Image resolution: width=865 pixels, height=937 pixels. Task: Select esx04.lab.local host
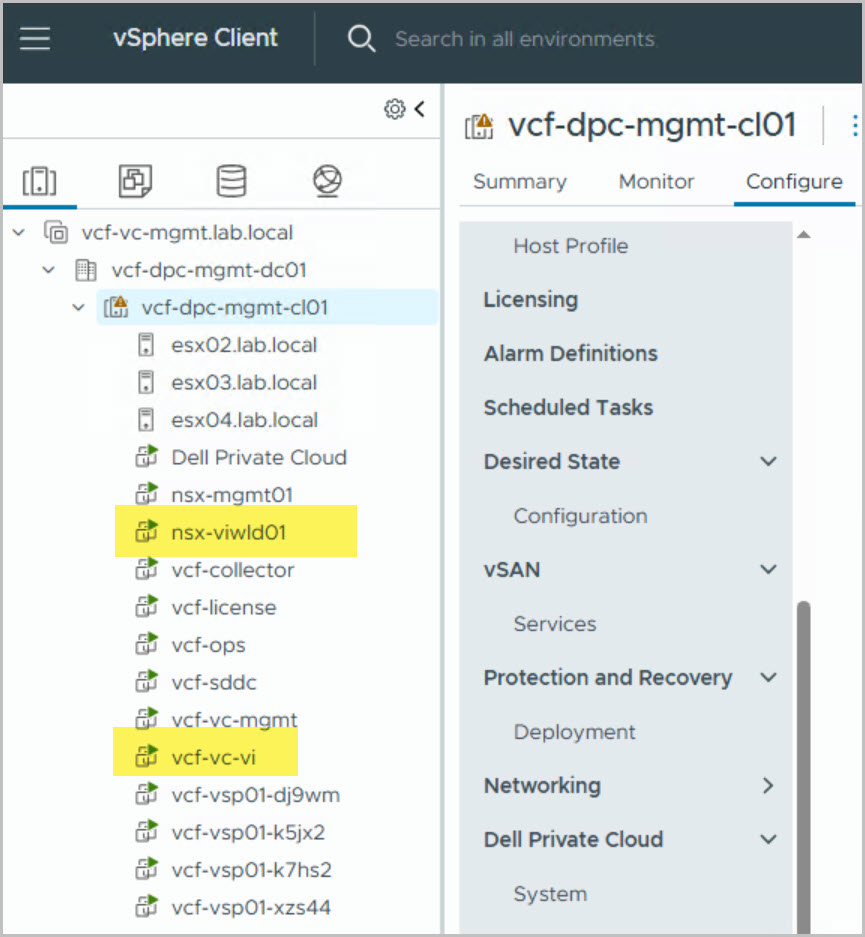[244, 420]
